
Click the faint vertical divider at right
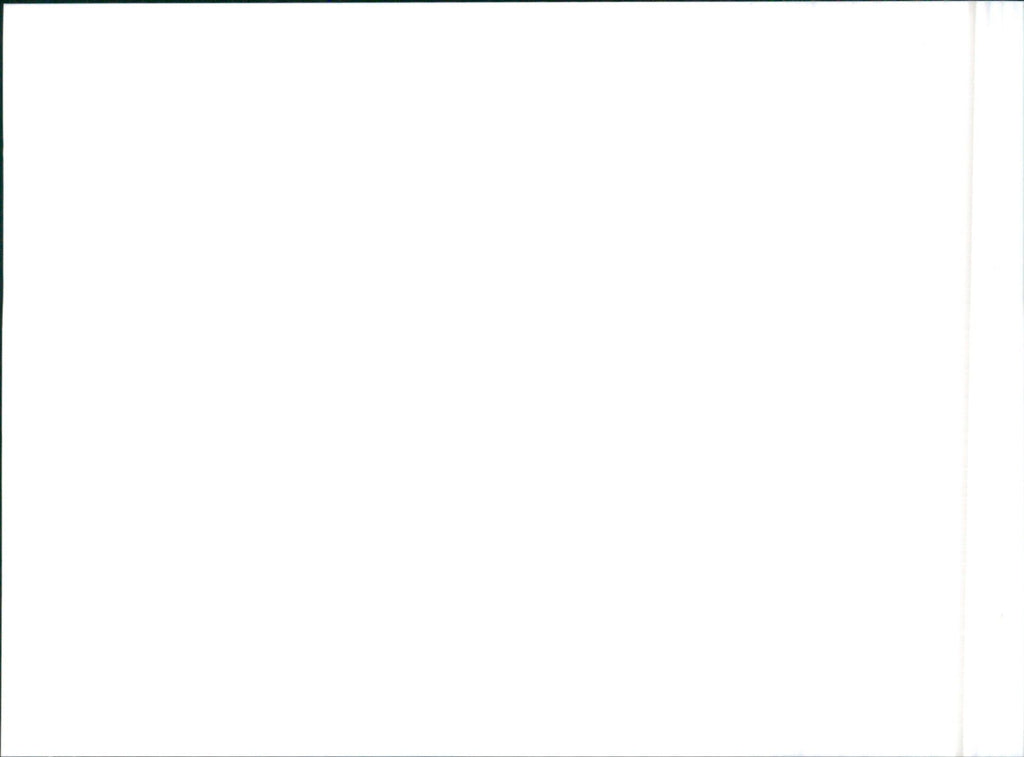click(x=968, y=379)
